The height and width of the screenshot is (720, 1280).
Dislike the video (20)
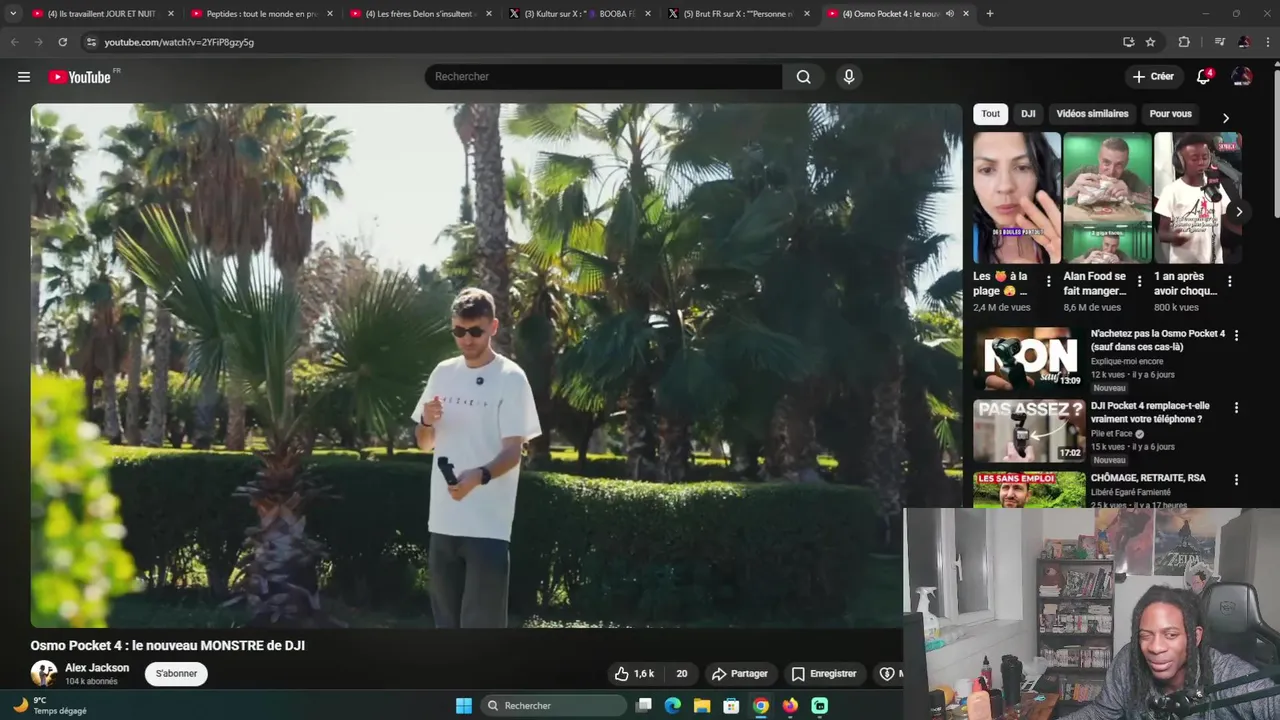click(680, 674)
